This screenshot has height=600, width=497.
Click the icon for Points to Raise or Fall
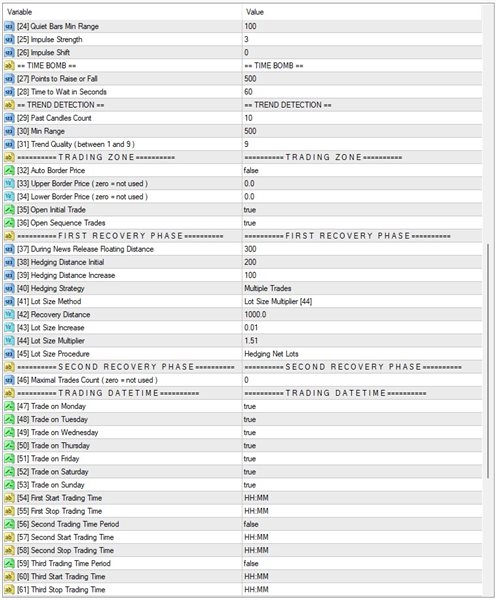[x=9, y=79]
